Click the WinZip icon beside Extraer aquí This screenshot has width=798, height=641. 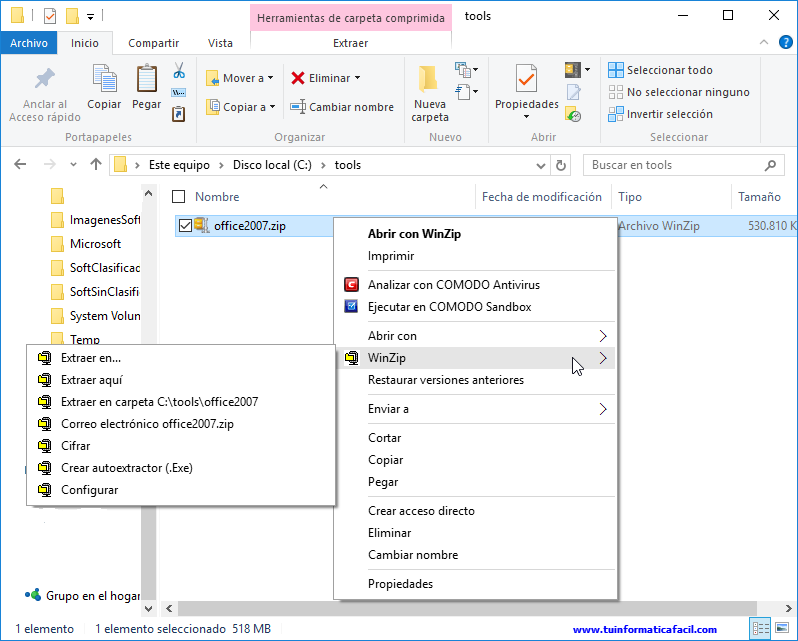click(45, 380)
